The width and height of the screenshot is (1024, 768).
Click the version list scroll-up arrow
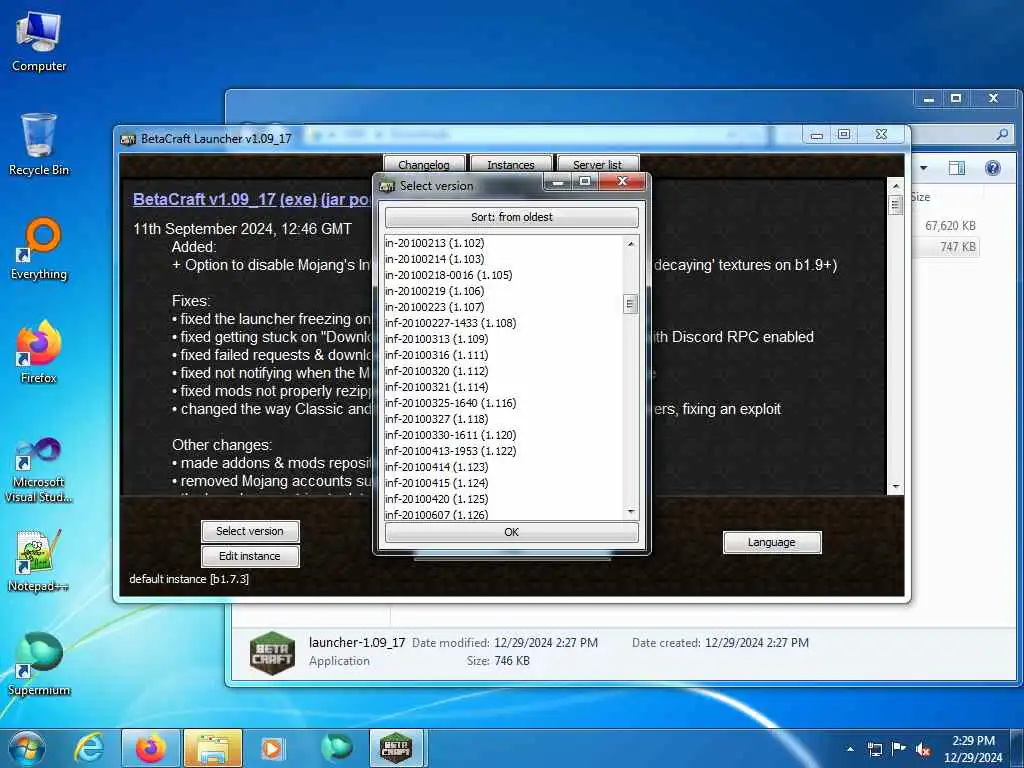coord(630,244)
